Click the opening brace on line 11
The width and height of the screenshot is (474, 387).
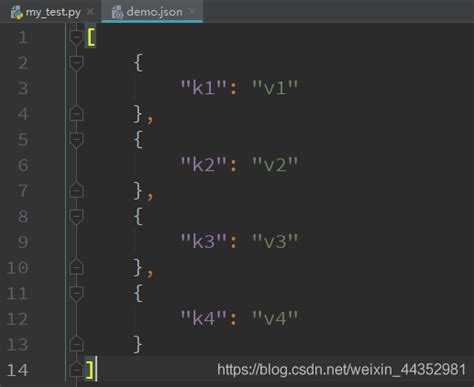(139, 293)
